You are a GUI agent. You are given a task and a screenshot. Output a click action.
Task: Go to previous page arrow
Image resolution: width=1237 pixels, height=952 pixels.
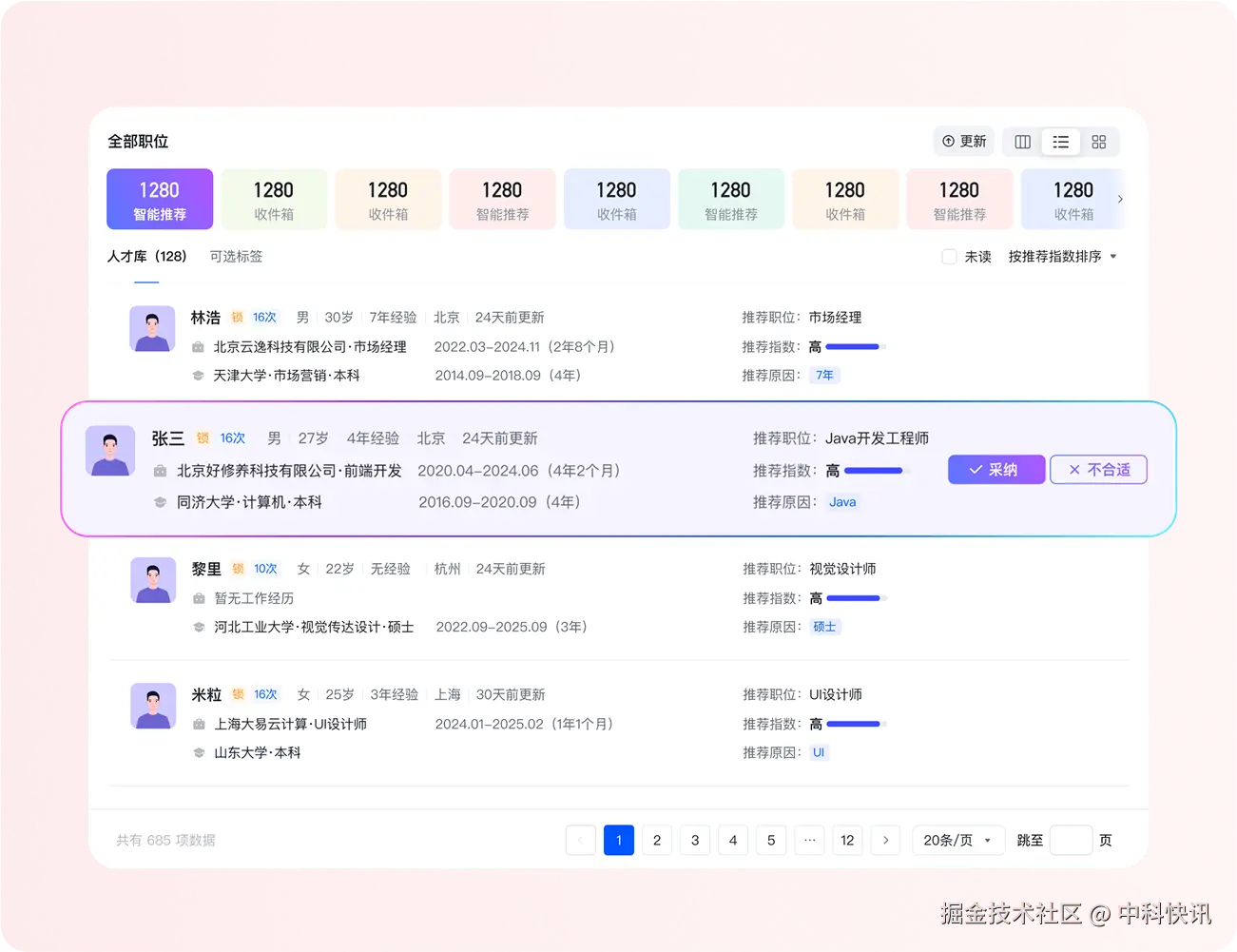coord(581,840)
